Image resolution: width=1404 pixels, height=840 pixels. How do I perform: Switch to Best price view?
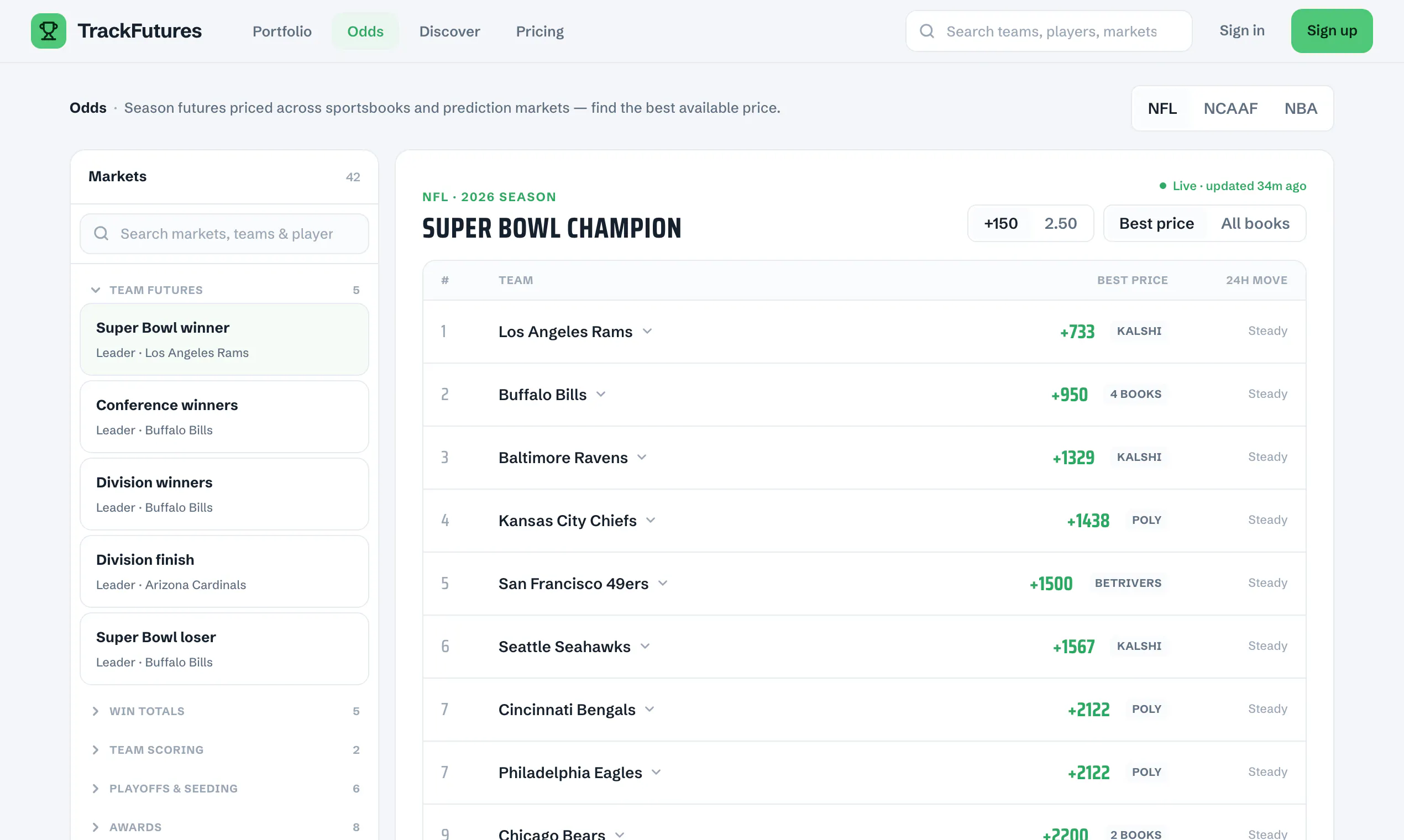click(x=1156, y=224)
